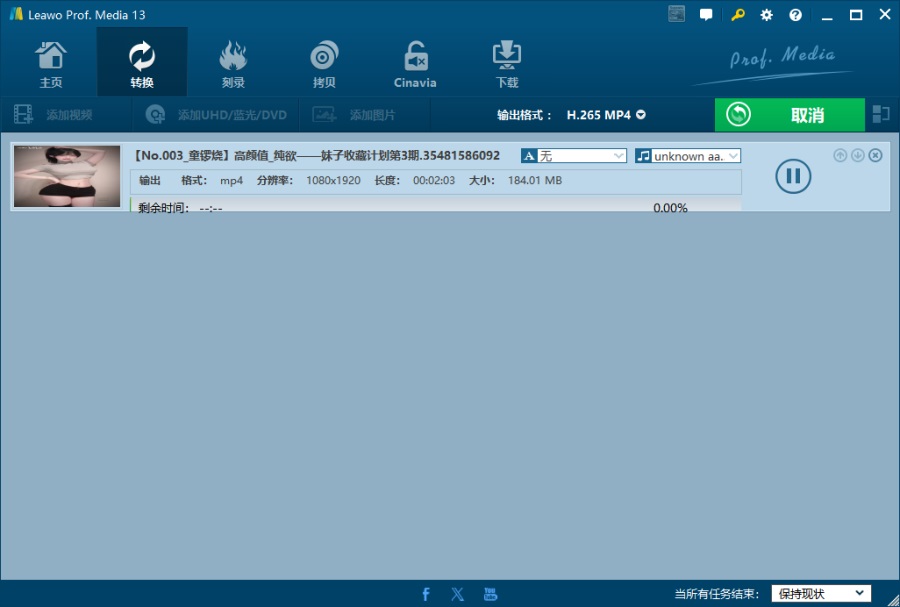Pause the current conversion task
This screenshot has width=900, height=607.
(793, 176)
